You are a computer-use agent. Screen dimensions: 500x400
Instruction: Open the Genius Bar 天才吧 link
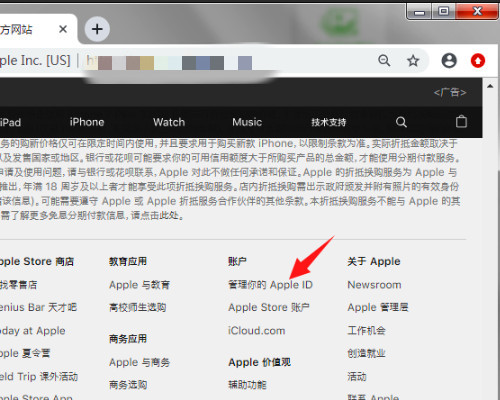coord(38,307)
